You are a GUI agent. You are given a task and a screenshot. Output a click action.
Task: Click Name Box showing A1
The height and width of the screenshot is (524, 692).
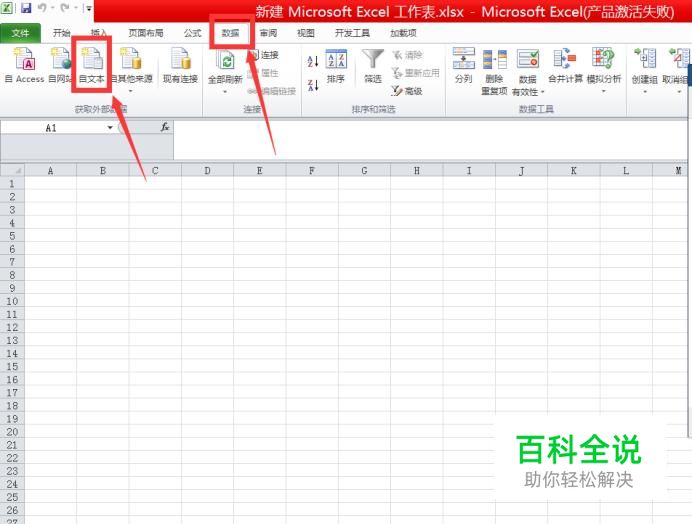(x=53, y=128)
